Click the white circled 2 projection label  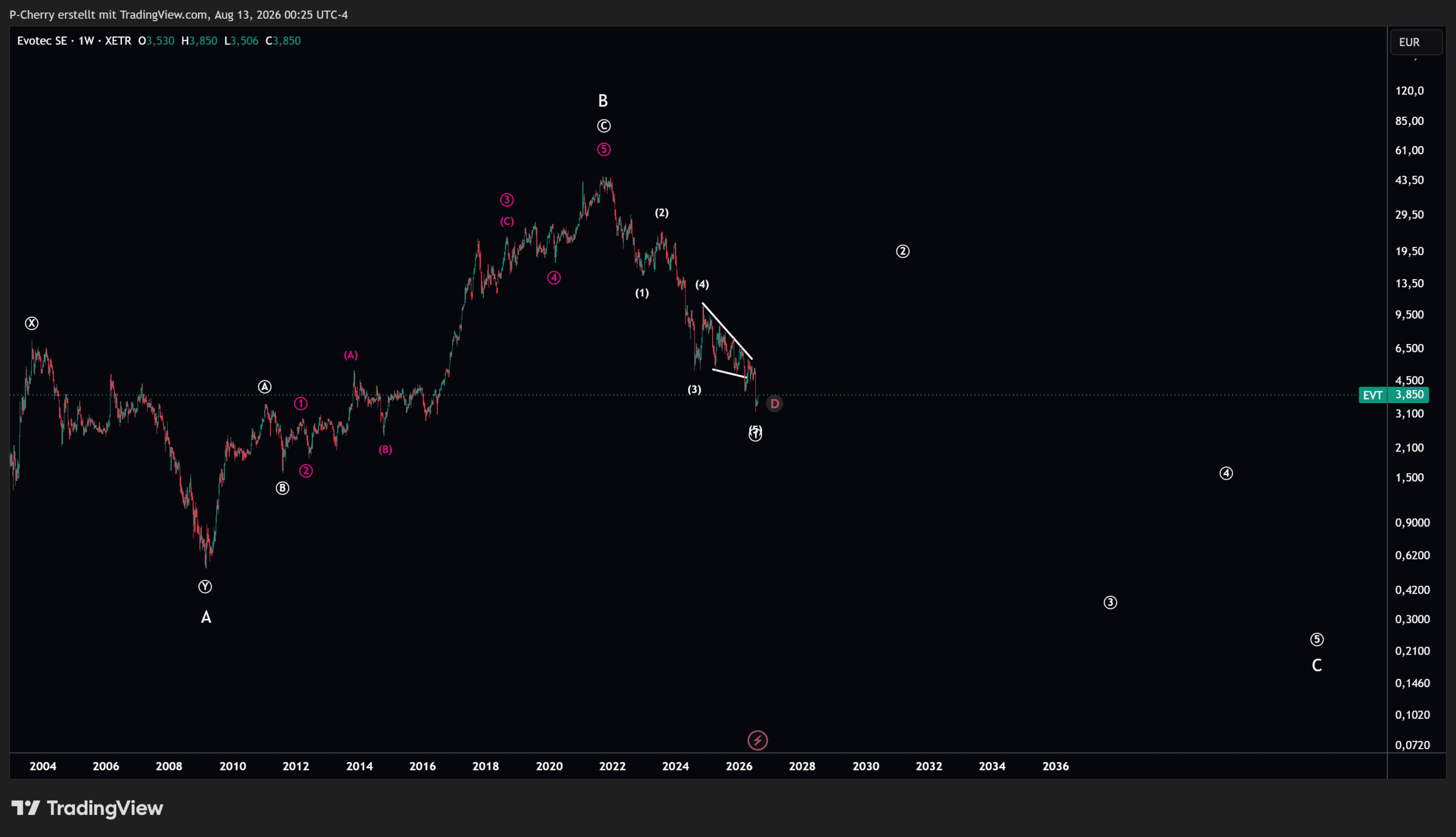coord(903,251)
